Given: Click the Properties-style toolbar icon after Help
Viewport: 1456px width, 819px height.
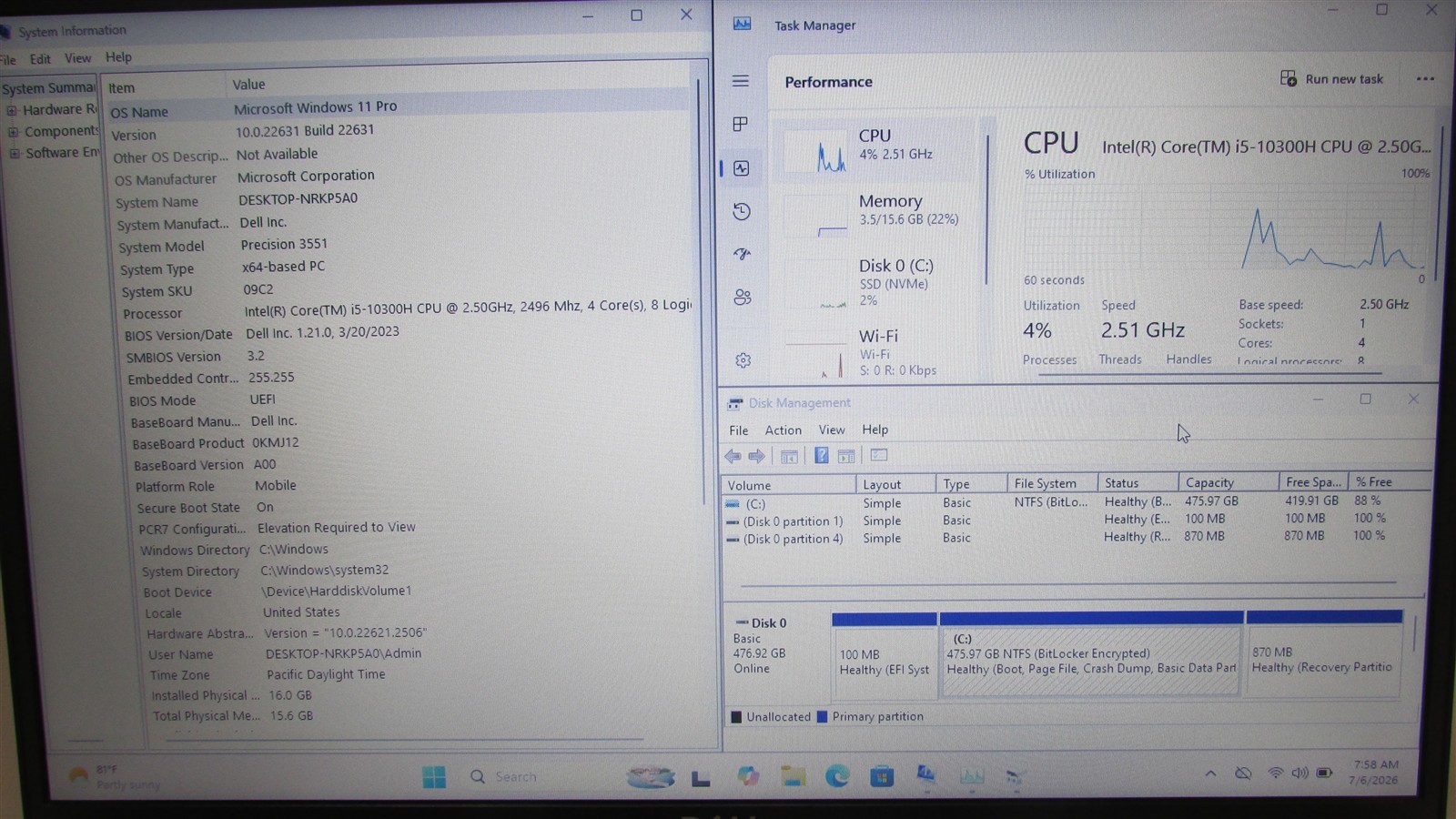Looking at the screenshot, I should (x=846, y=456).
